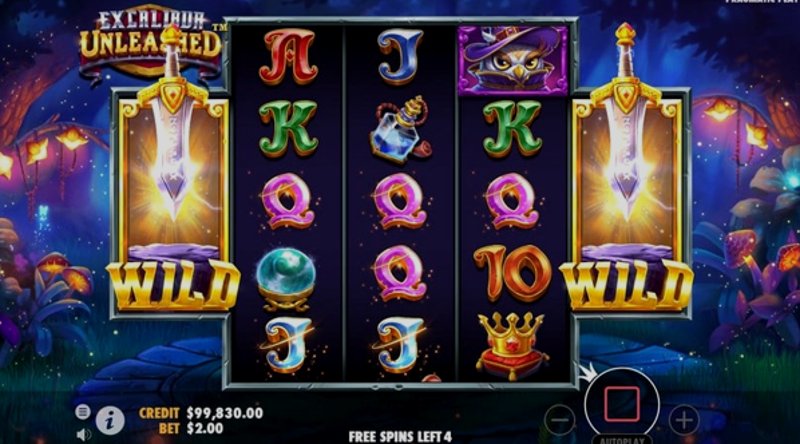
Task: Select the golden crown symbol
Action: coord(512,347)
